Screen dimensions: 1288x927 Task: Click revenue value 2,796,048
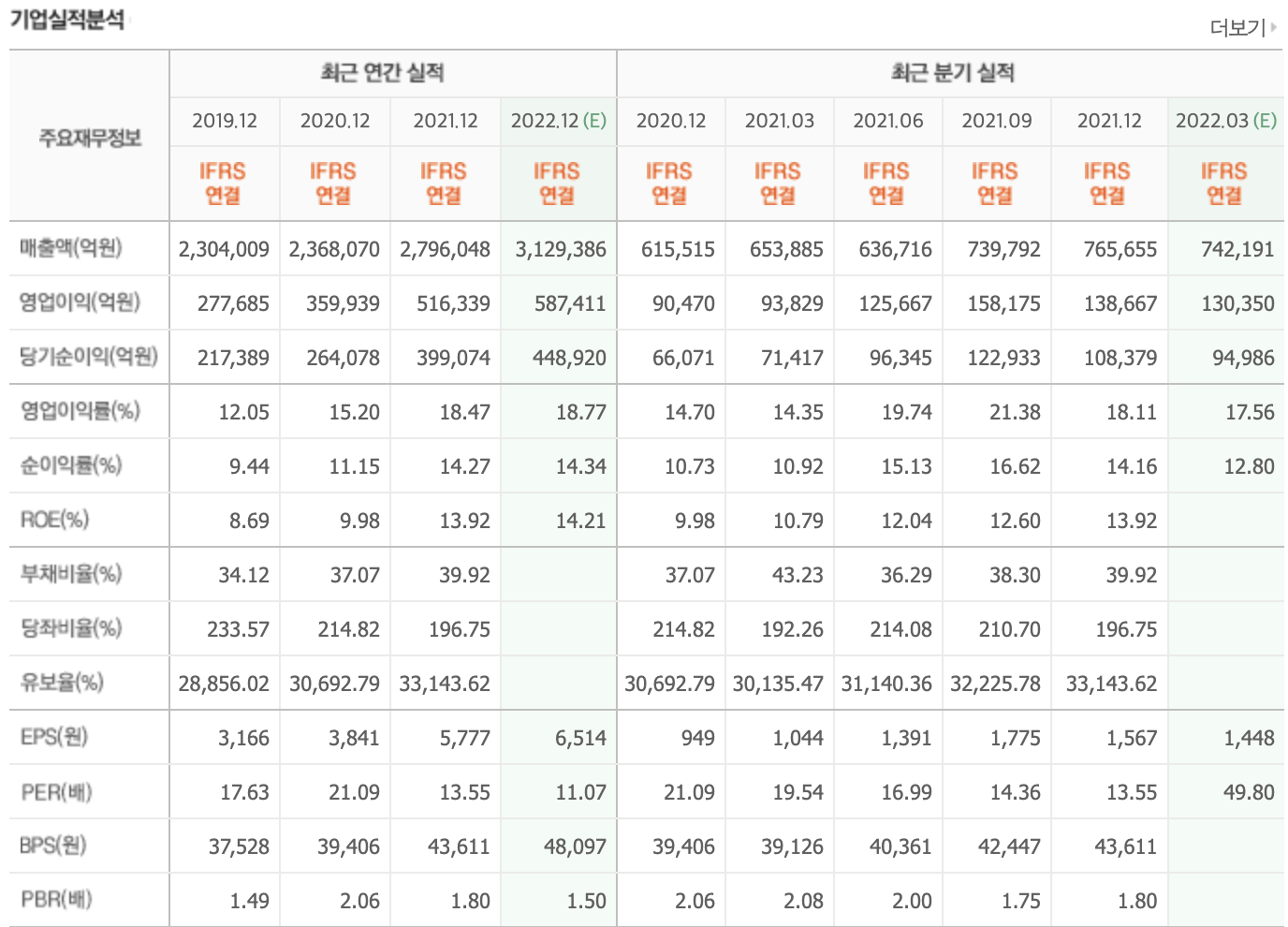click(445, 250)
